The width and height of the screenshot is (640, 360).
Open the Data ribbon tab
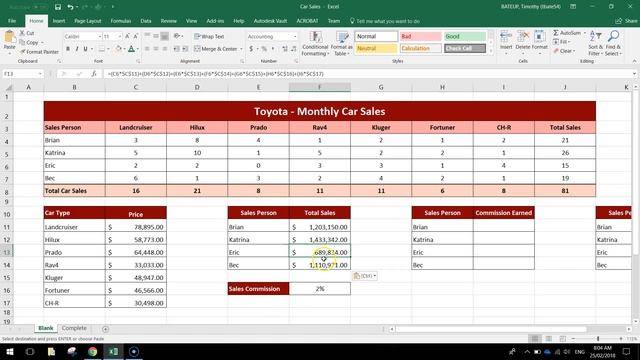(x=146, y=21)
